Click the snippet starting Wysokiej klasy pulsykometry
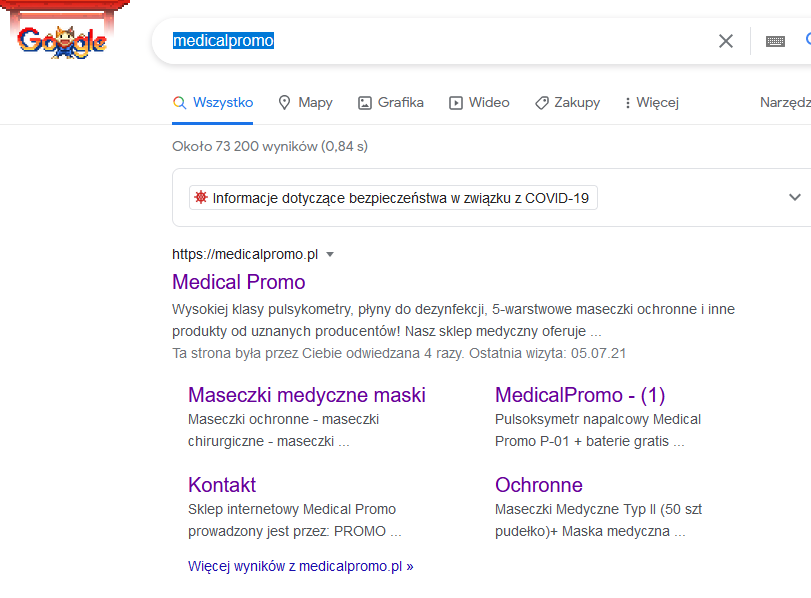The width and height of the screenshot is (811, 598). point(454,320)
